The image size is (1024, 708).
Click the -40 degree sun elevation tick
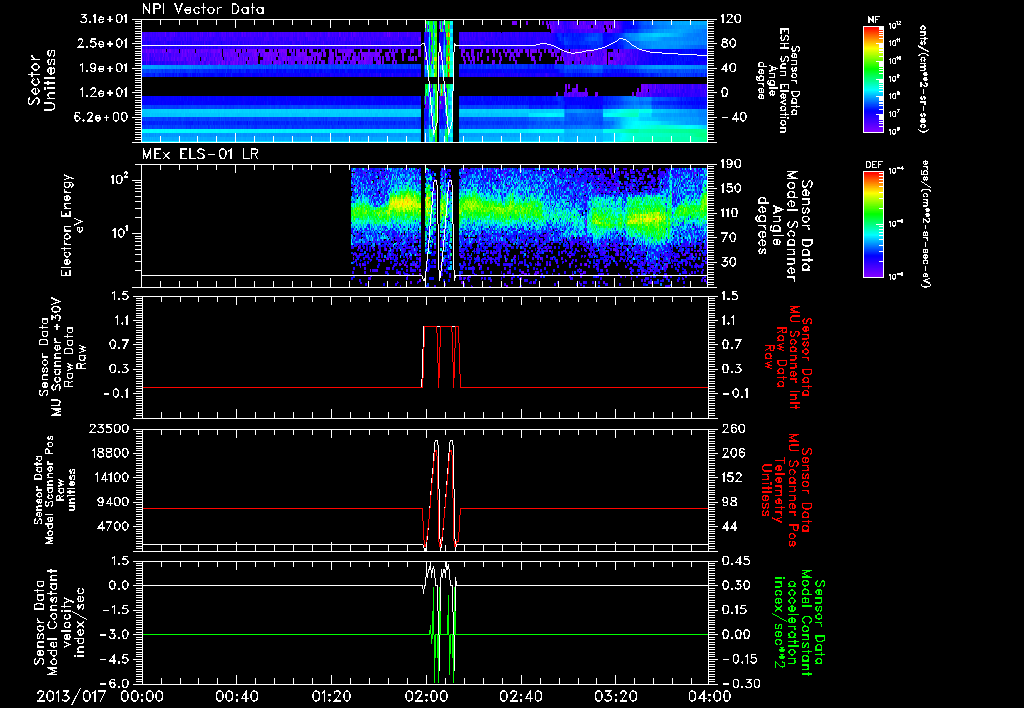click(733, 117)
